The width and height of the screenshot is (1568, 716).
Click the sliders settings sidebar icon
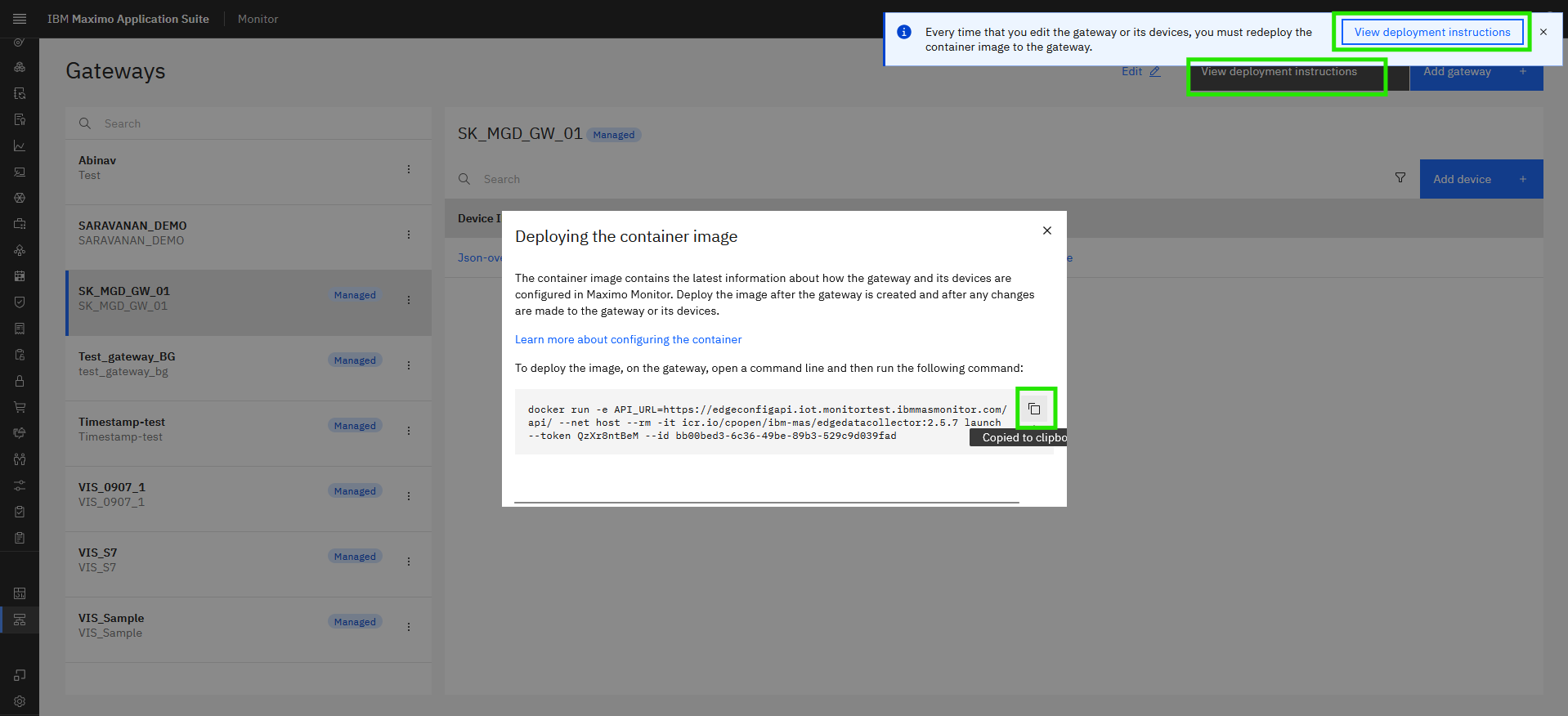[20, 486]
